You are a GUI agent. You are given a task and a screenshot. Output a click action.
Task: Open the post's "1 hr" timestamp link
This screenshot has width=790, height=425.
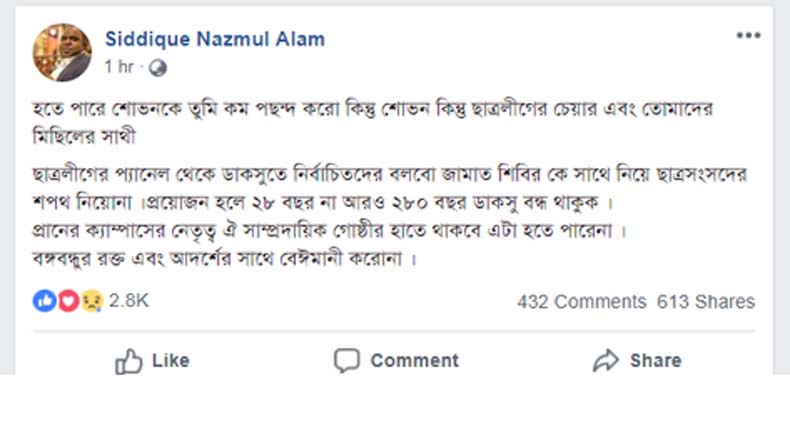point(121,68)
